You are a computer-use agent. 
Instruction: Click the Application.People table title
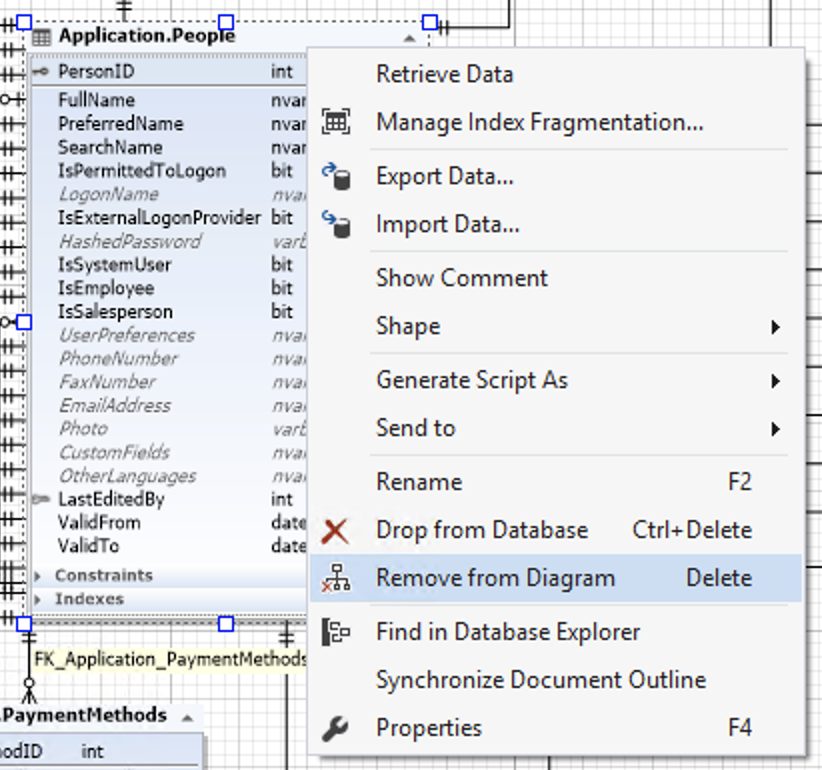pyautogui.click(x=147, y=36)
